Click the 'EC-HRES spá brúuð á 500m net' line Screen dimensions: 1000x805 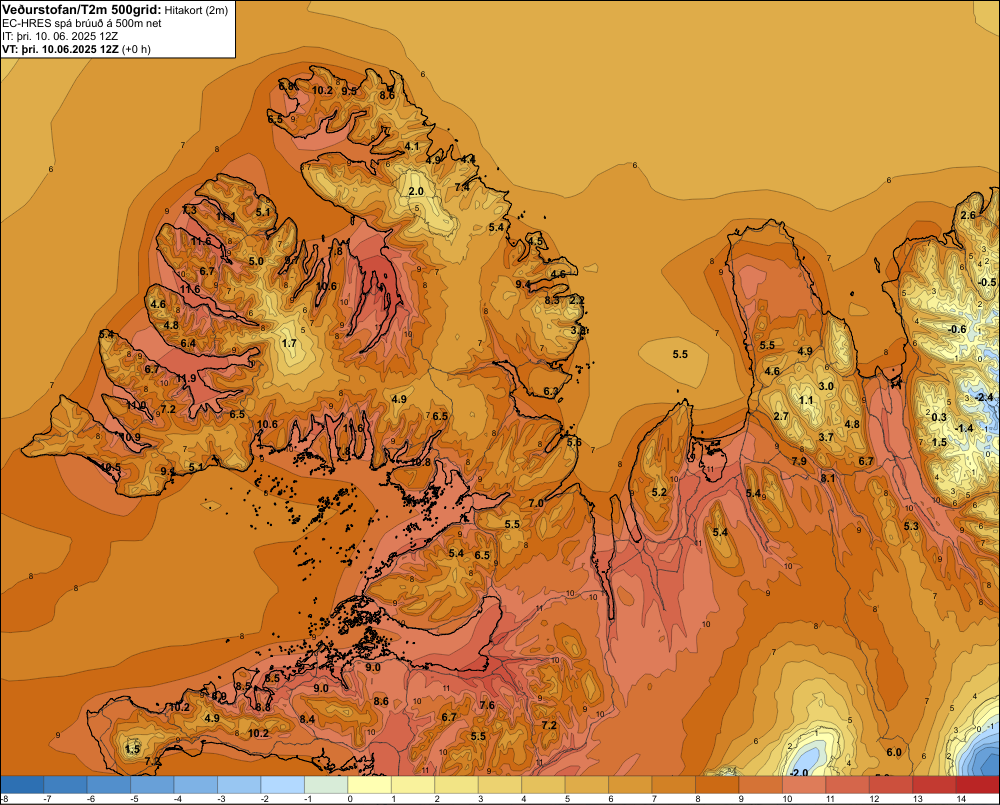(x=82, y=24)
